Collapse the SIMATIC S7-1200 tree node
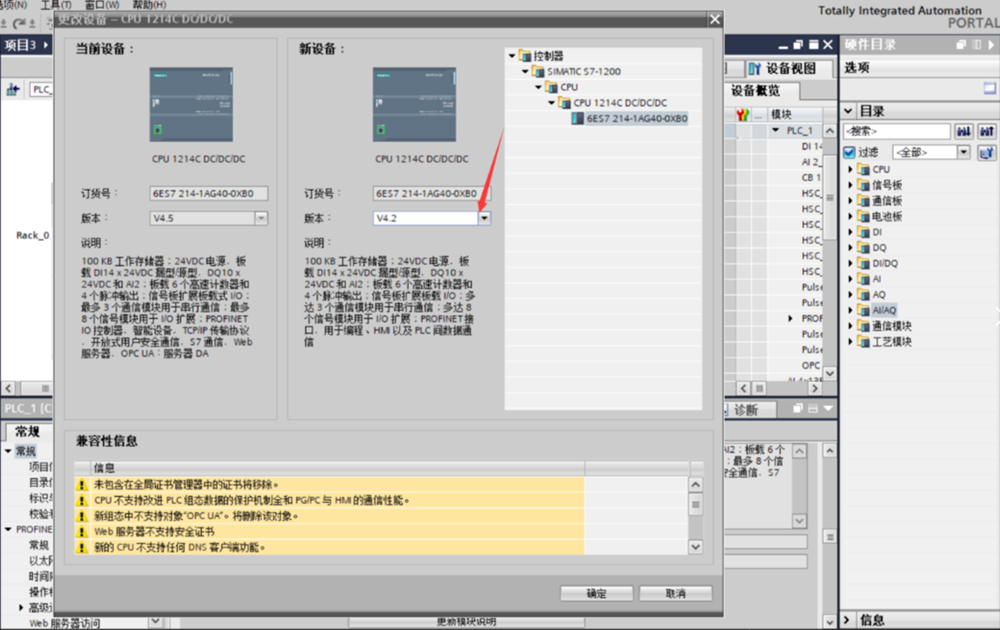1000x630 pixels. (x=525, y=72)
